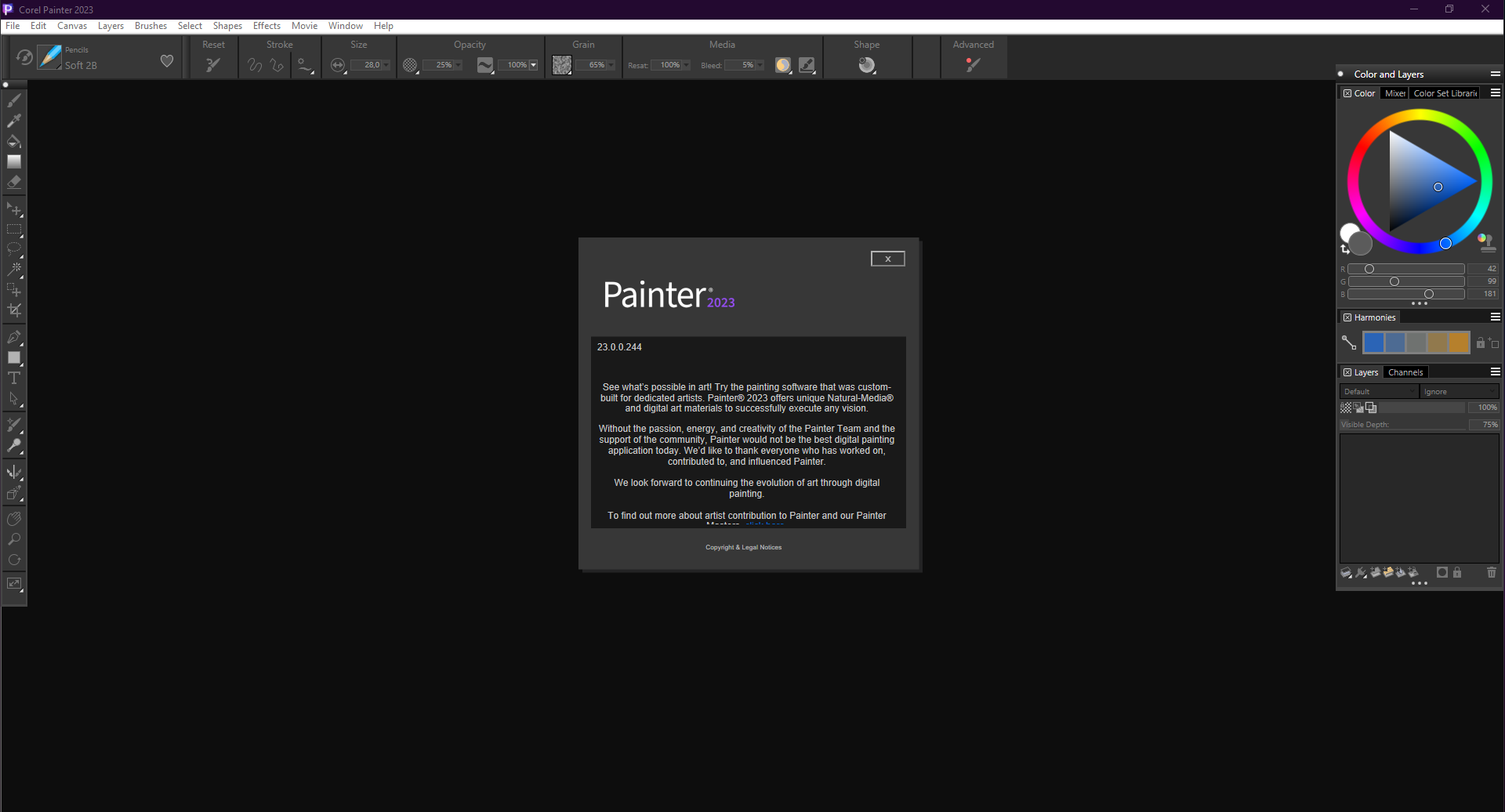
Task: Open the Window menu
Action: click(x=346, y=26)
